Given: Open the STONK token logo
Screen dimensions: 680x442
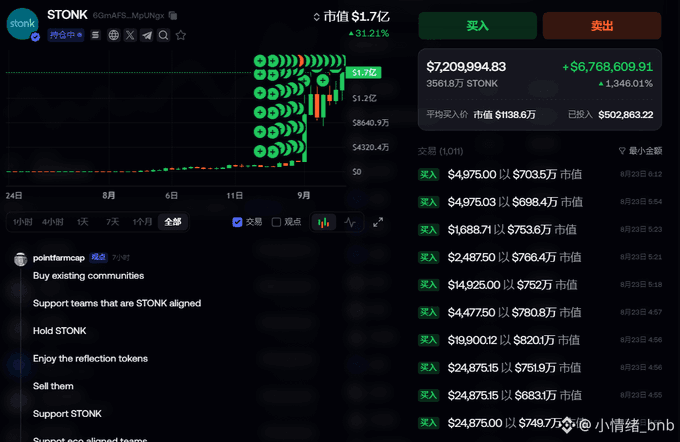Looking at the screenshot, I should coord(23,24).
